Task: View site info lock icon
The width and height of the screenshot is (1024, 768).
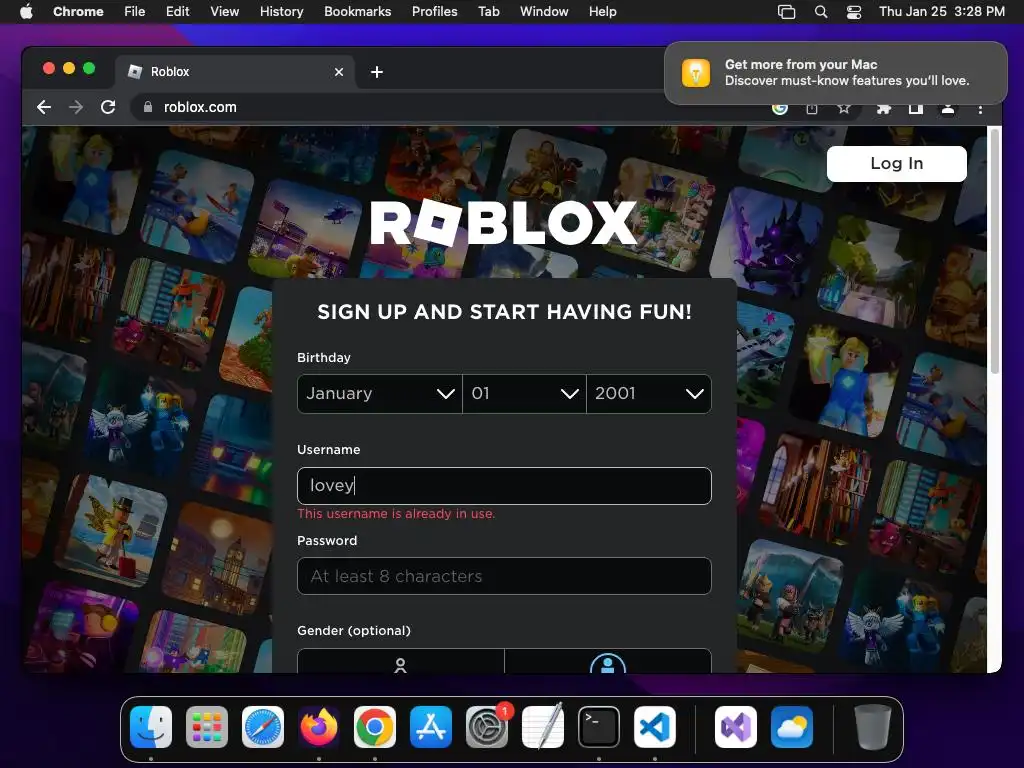Action: [x=148, y=107]
